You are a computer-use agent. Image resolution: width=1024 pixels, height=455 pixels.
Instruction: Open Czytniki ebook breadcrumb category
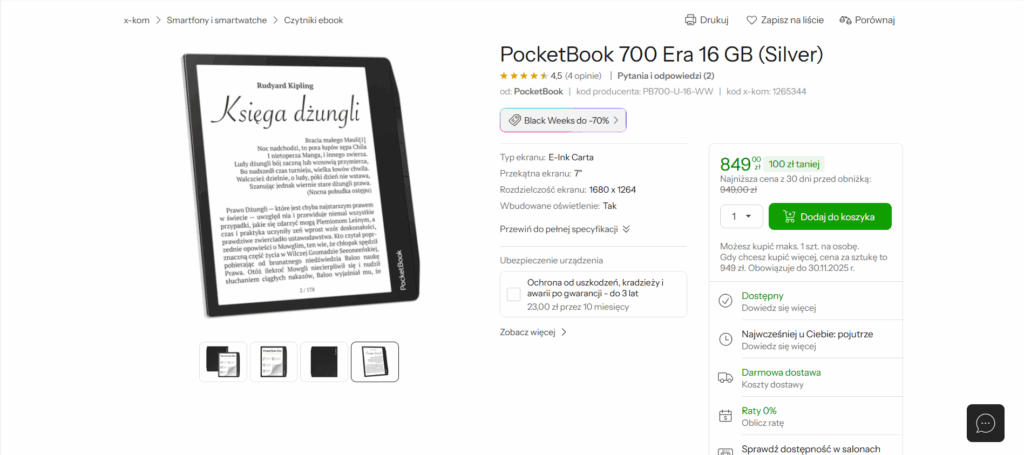click(313, 20)
